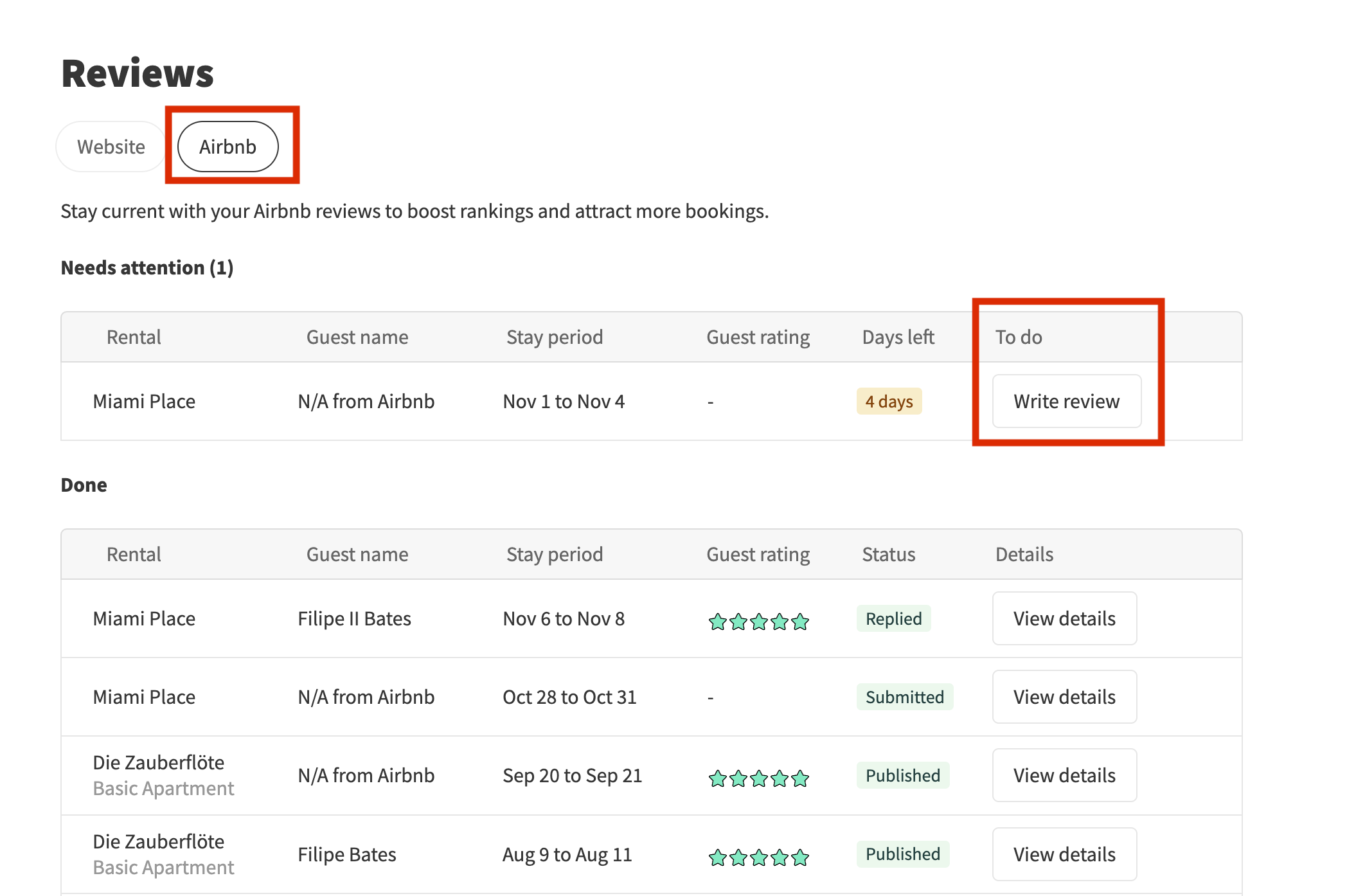The image size is (1347, 896).
Task: Click stay period Oct 28 to Oct 31
Action: 569,697
